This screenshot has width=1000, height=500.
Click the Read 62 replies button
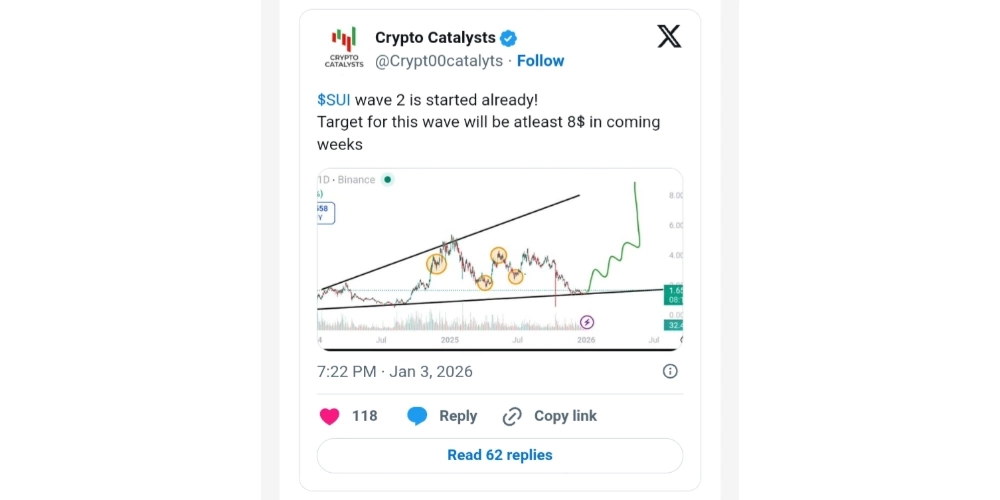point(499,455)
